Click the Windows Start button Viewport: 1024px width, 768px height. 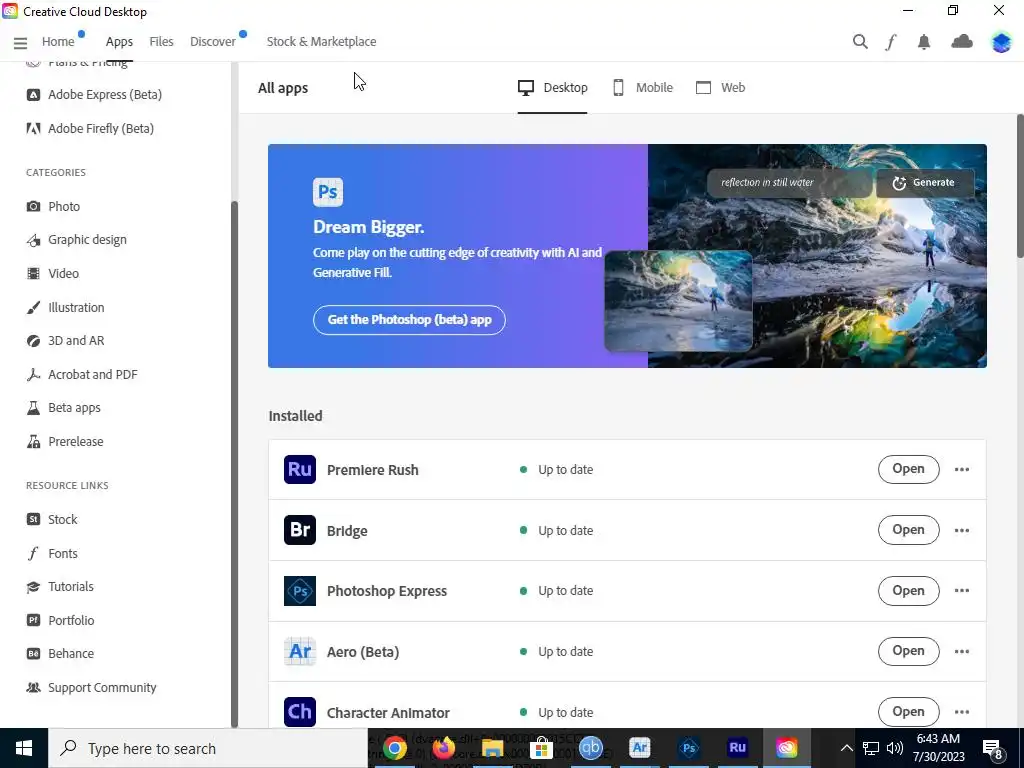point(24,748)
